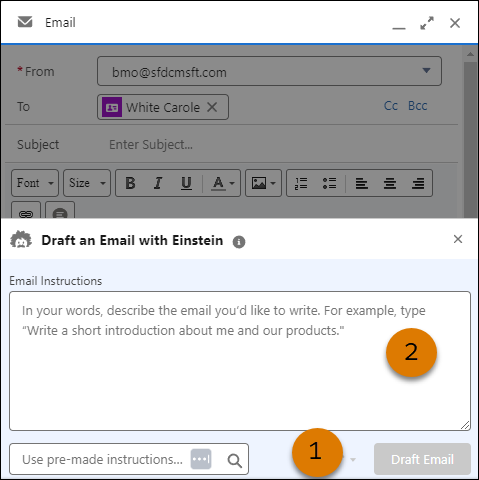Open the insert image dropdown

point(263,183)
